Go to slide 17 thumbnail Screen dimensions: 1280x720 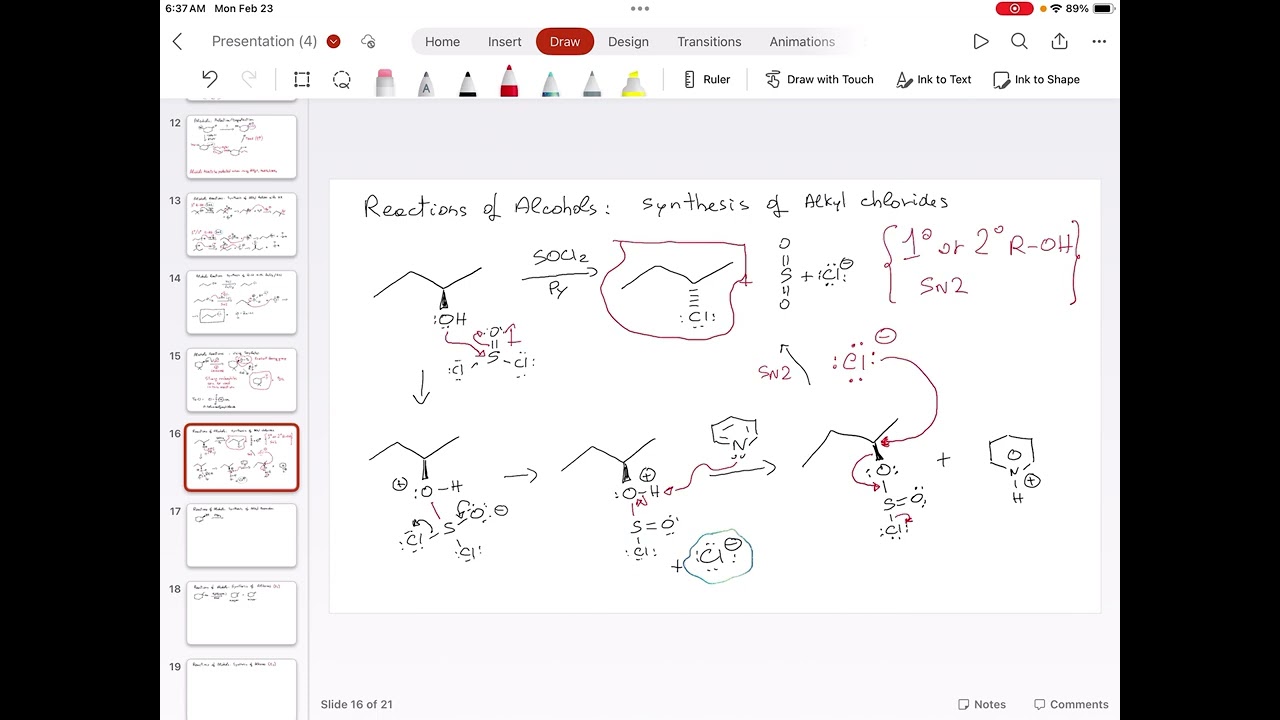(242, 535)
